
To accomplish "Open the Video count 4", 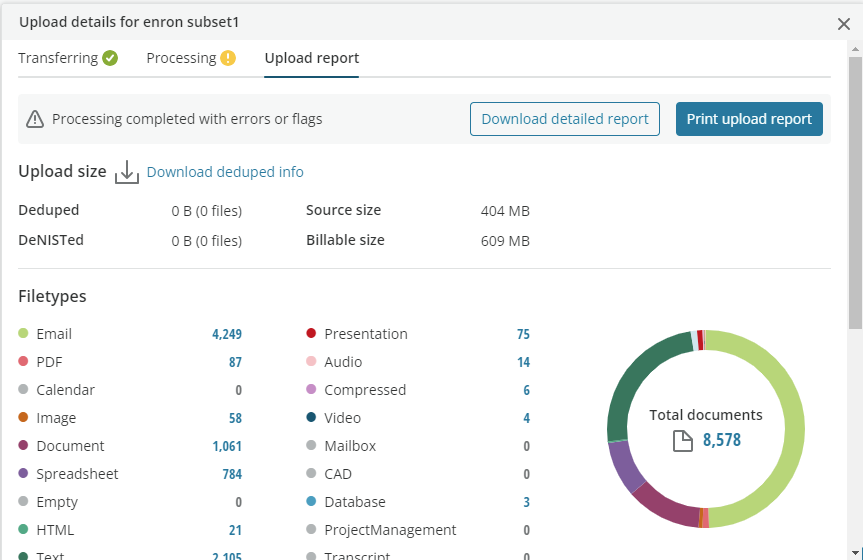I will (526, 418).
